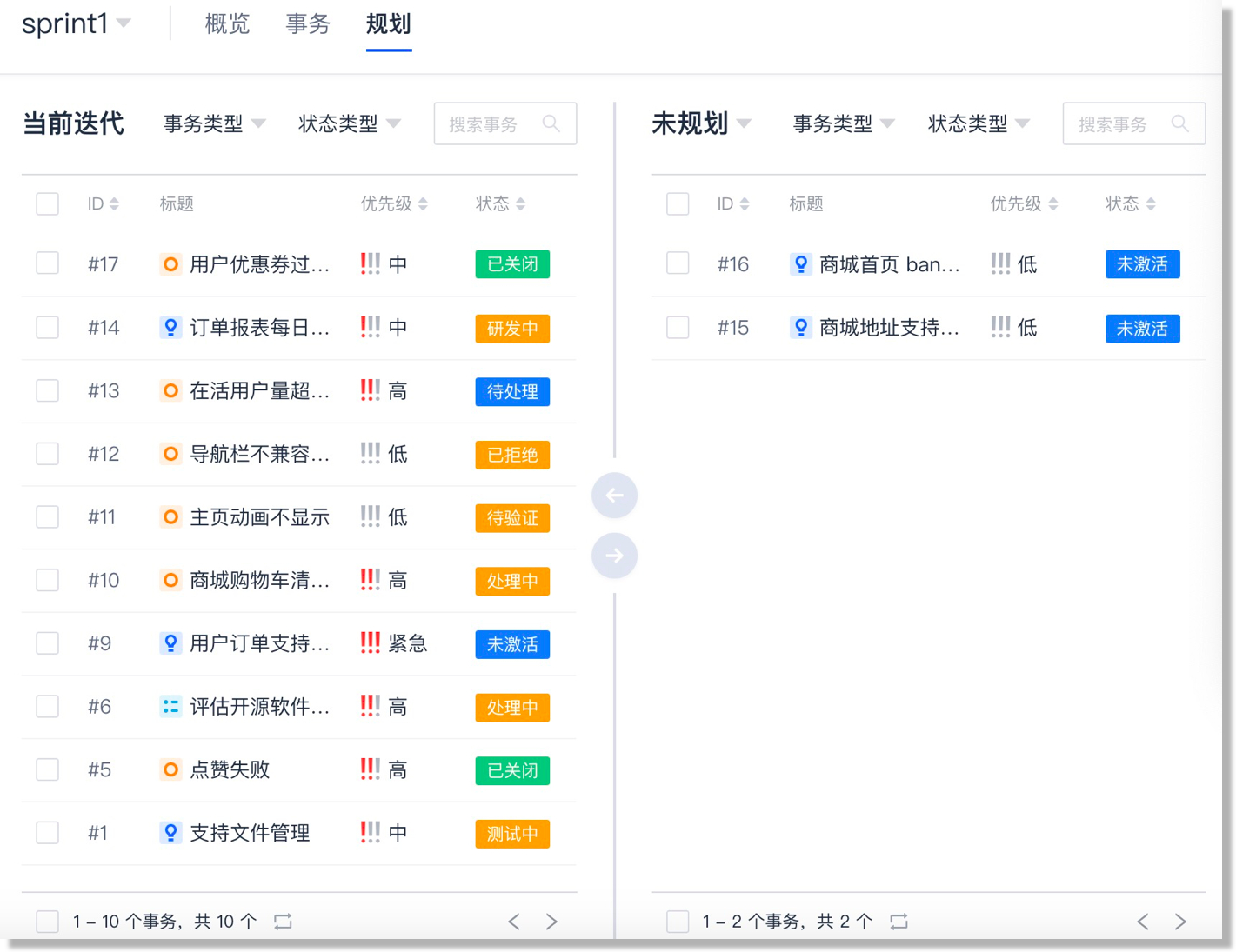Image resolution: width=1236 pixels, height=952 pixels.
Task: Toggle footer checkbox in 未规划 panel
Action: click(678, 922)
